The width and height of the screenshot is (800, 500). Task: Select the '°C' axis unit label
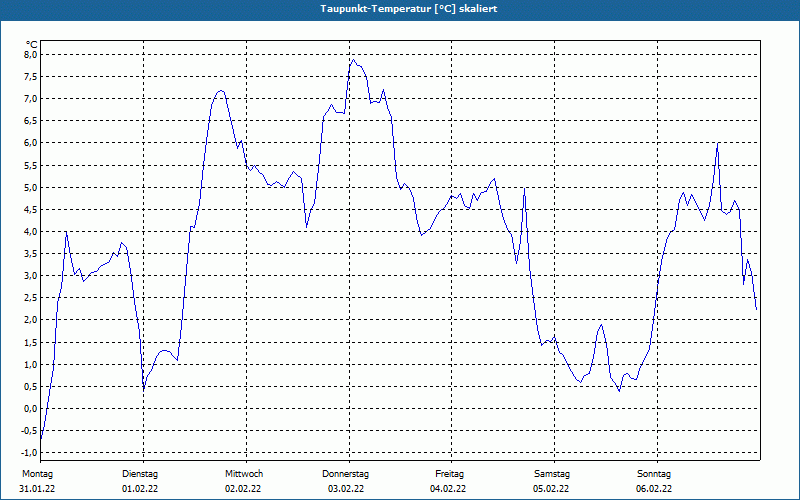[32, 44]
